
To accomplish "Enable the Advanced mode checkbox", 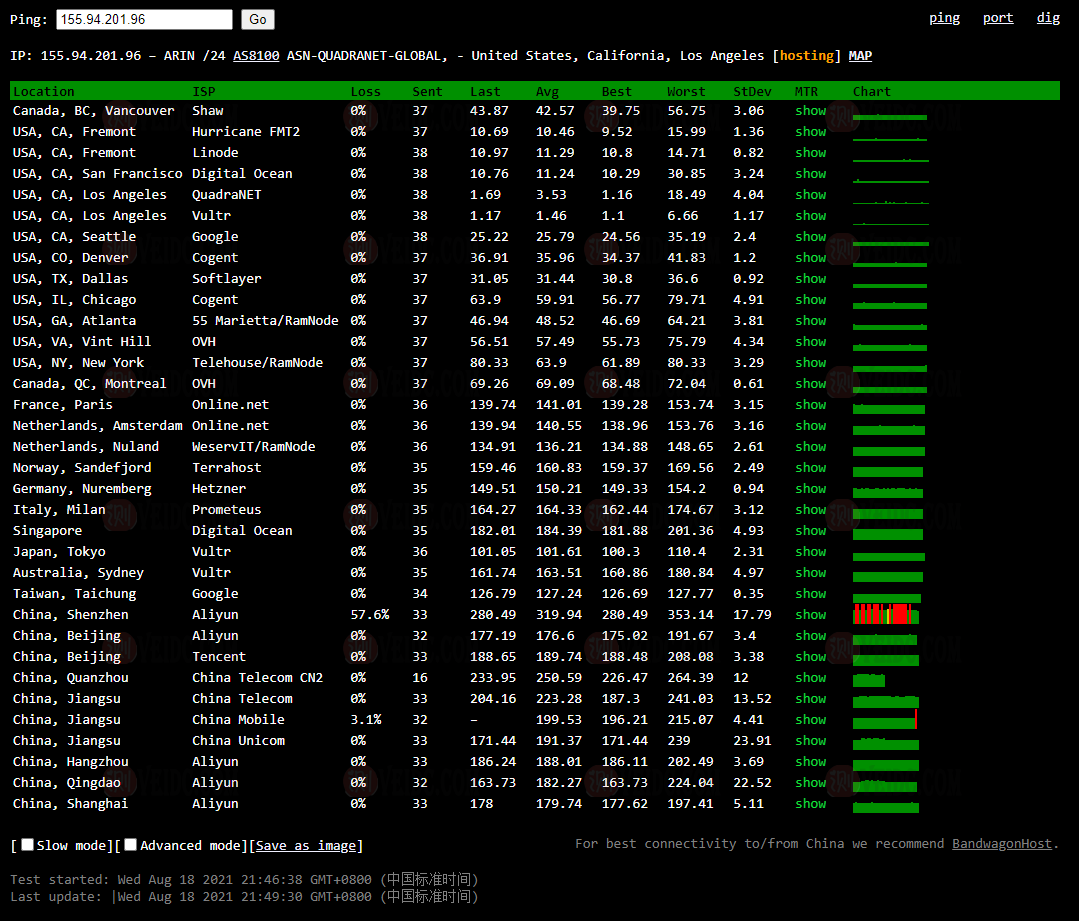I will coord(131,845).
